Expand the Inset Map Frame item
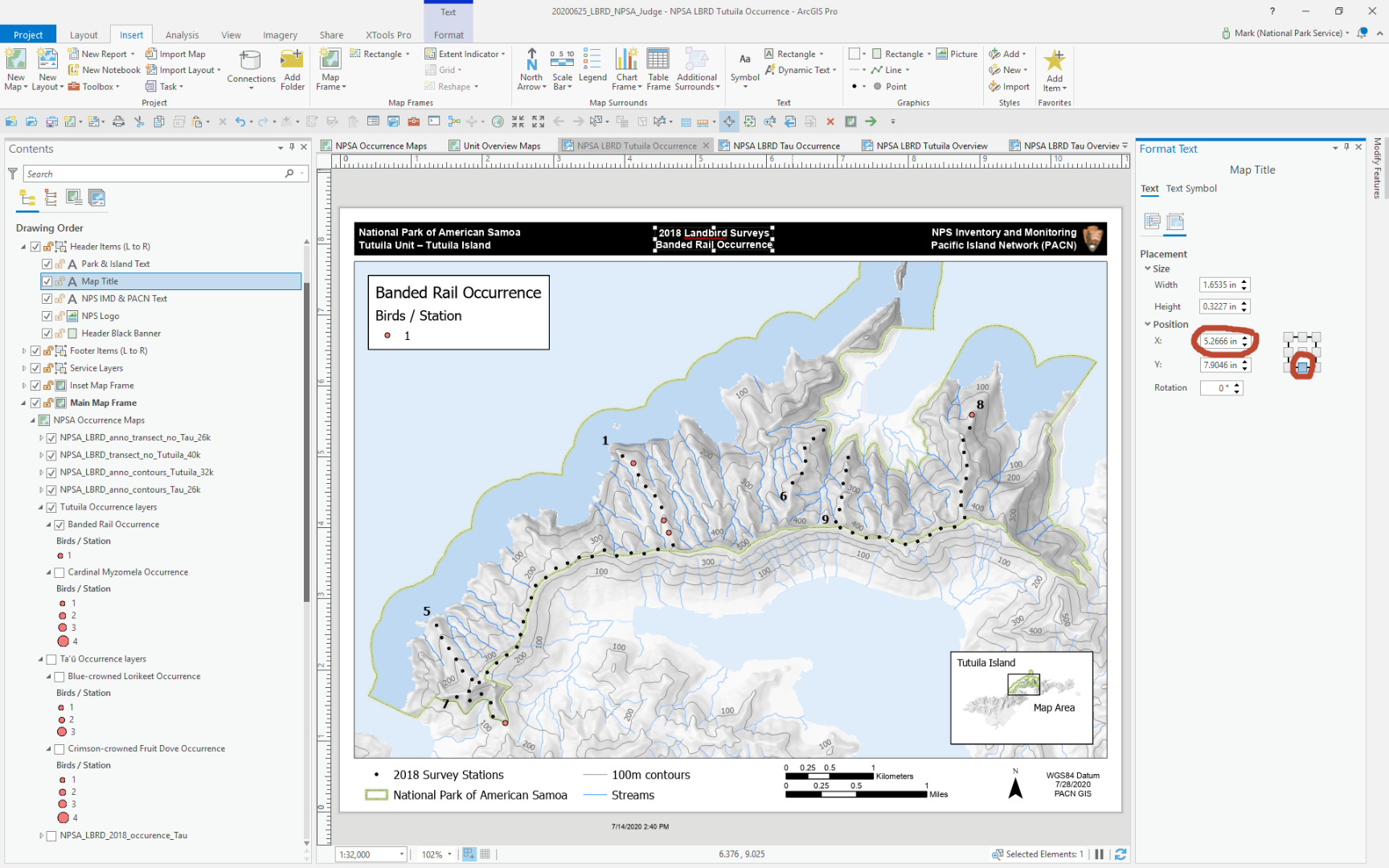Image resolution: width=1389 pixels, height=868 pixels. 23,386
